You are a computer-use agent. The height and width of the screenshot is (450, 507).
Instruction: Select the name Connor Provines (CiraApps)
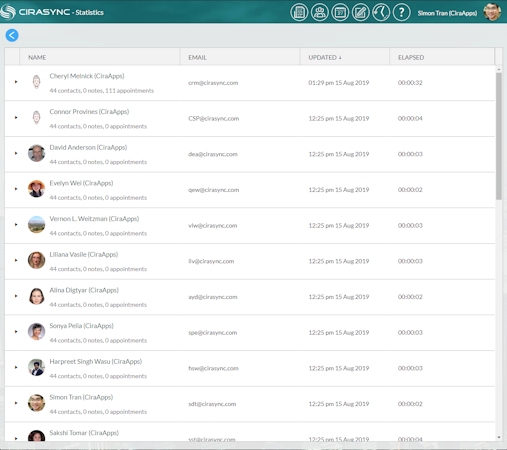[x=89, y=112]
